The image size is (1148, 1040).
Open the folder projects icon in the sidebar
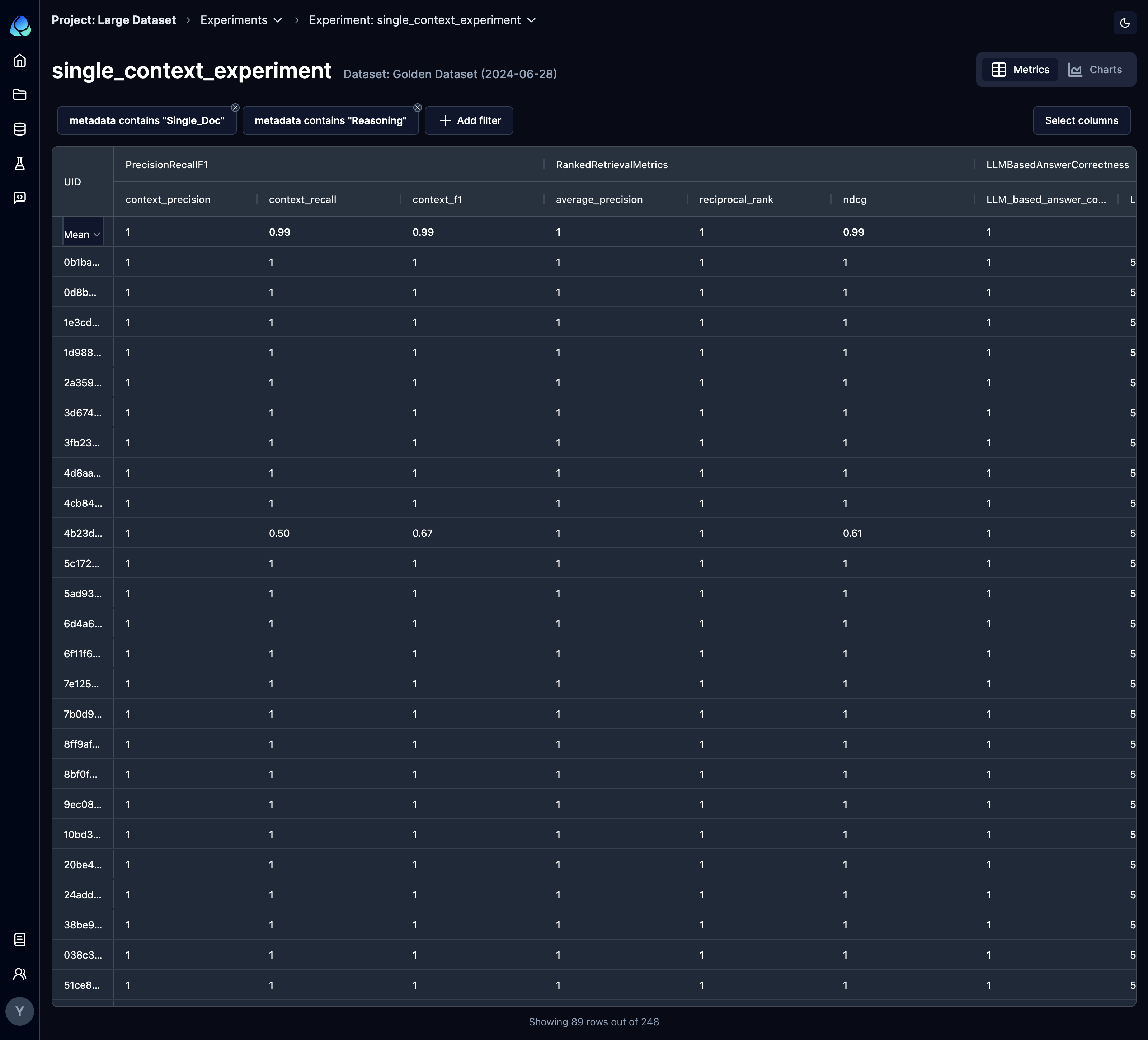pos(20,94)
